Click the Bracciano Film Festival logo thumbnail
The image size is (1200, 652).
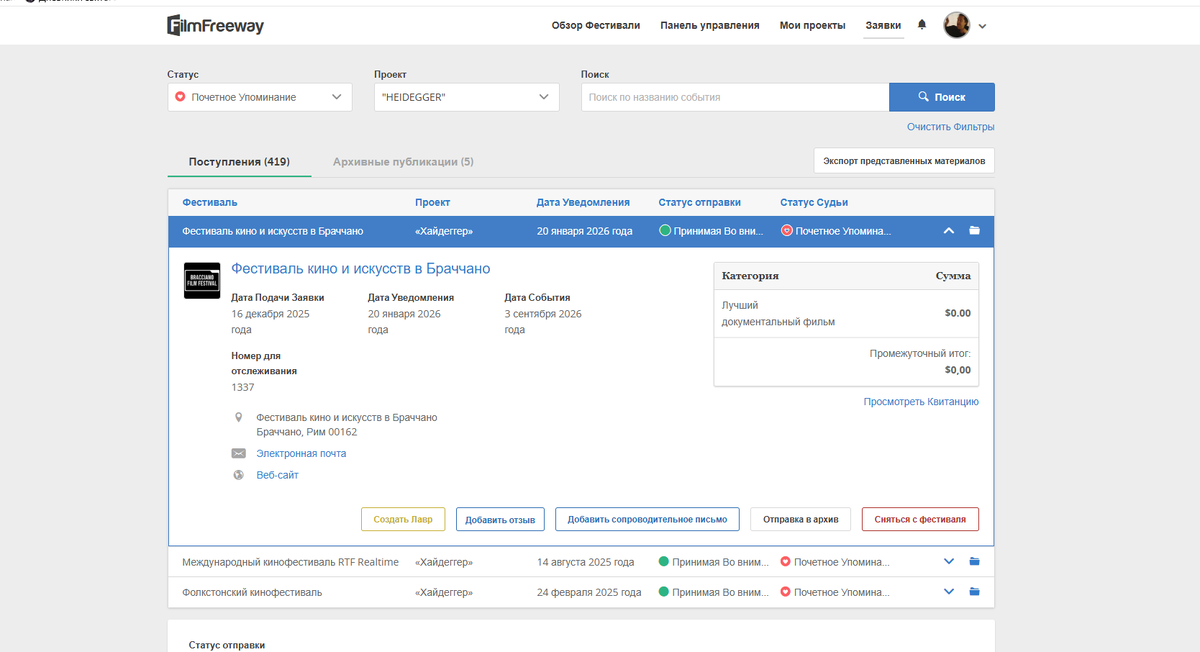pyautogui.click(x=202, y=281)
